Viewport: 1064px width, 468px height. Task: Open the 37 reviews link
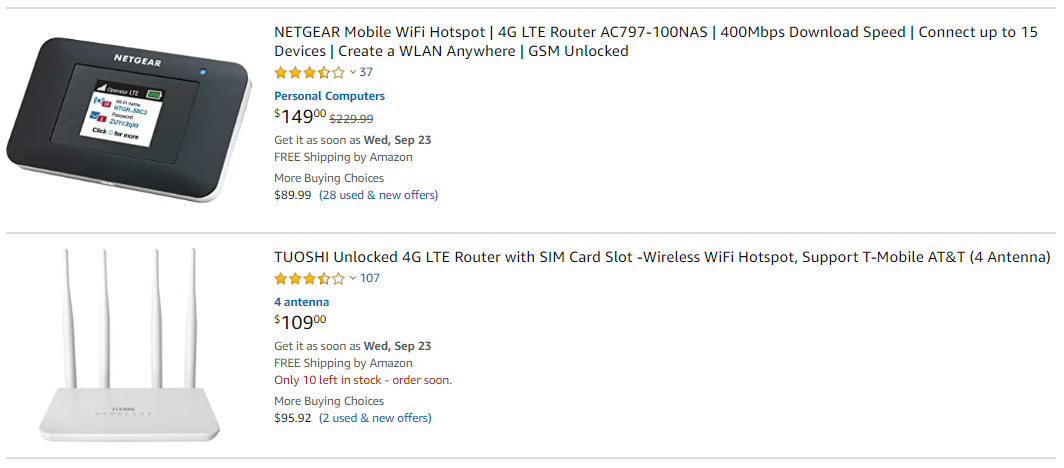(366, 73)
